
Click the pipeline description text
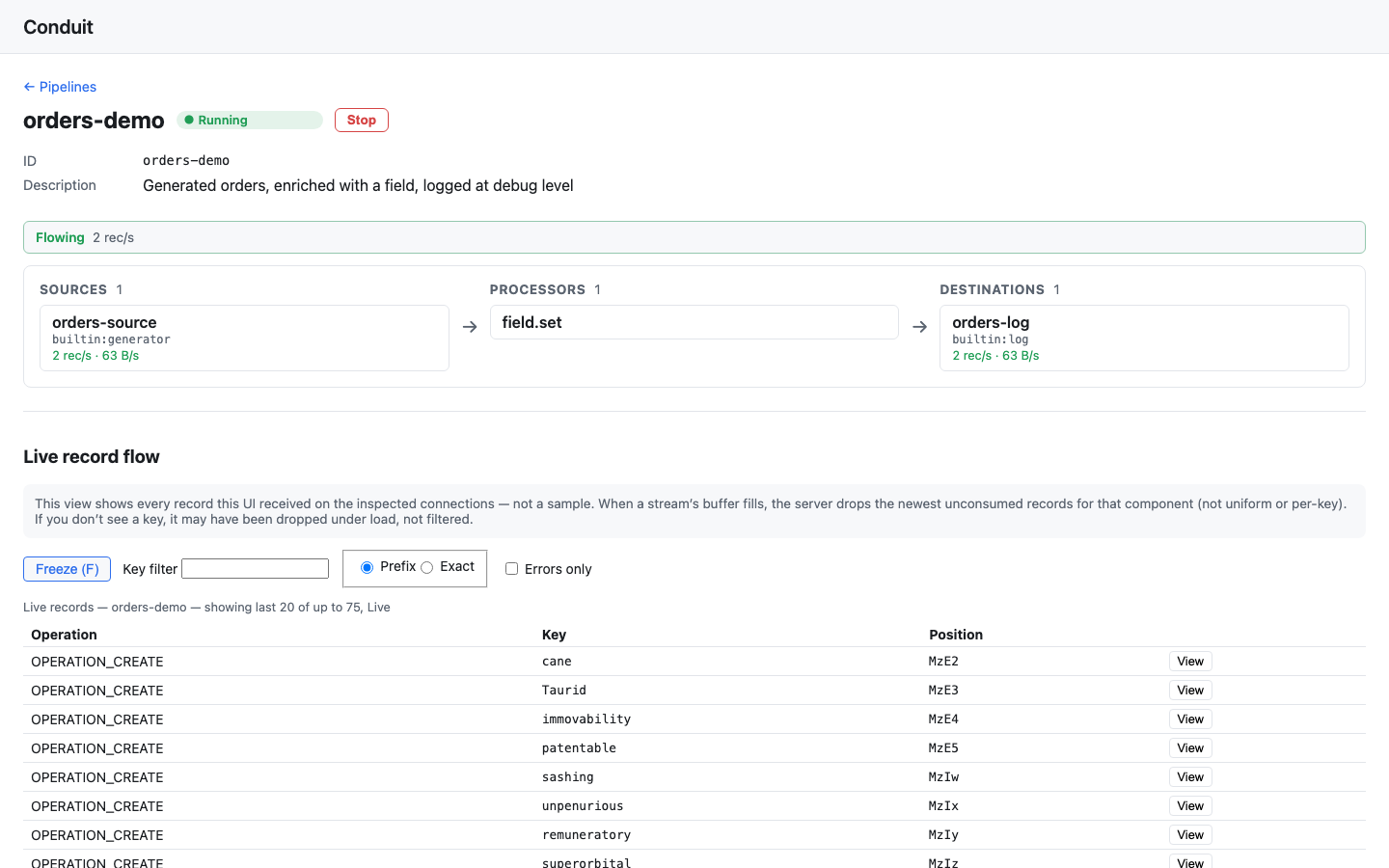point(358,185)
